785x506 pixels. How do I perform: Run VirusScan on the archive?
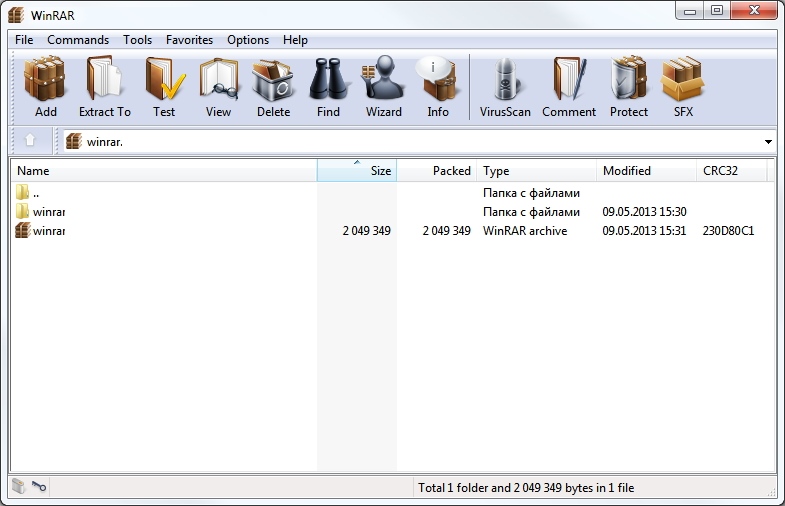[505, 87]
